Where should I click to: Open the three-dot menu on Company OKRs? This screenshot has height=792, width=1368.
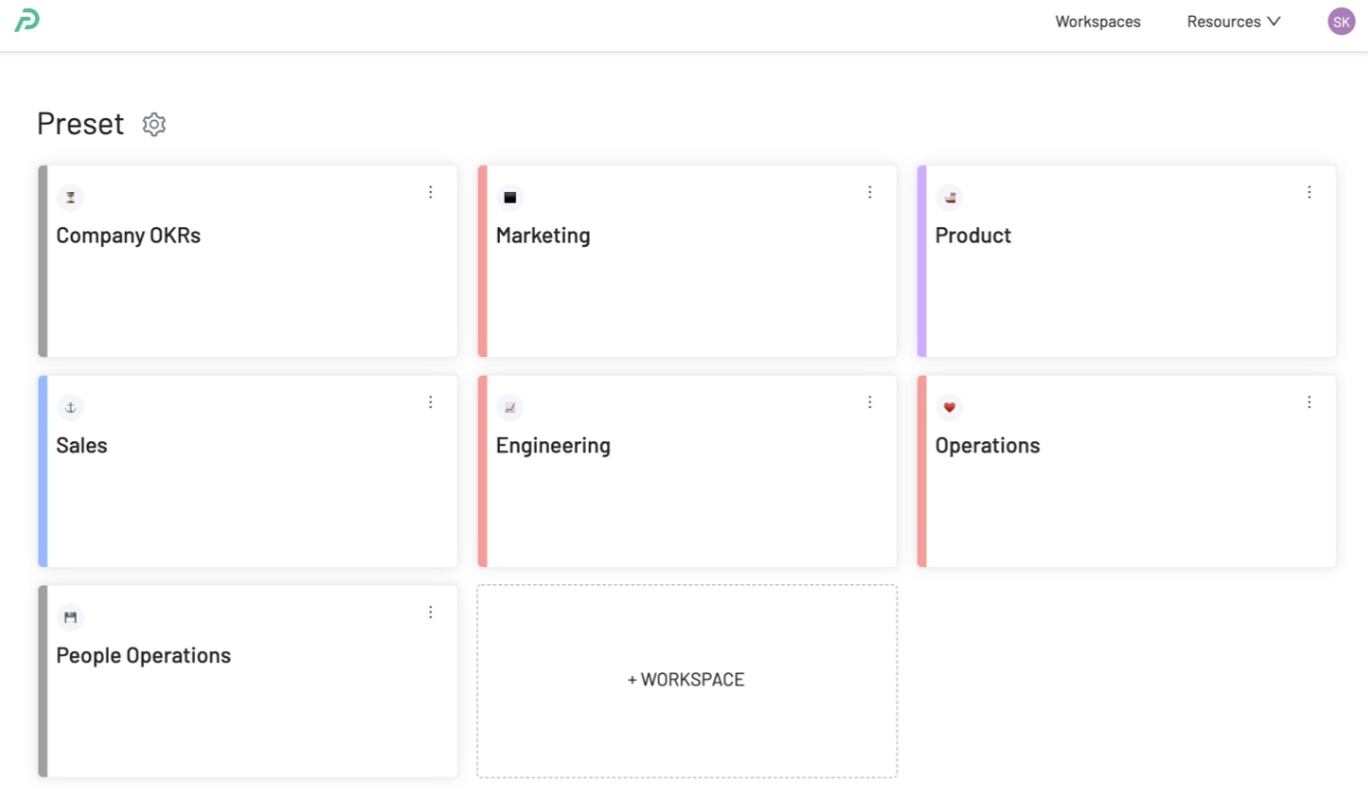click(430, 192)
